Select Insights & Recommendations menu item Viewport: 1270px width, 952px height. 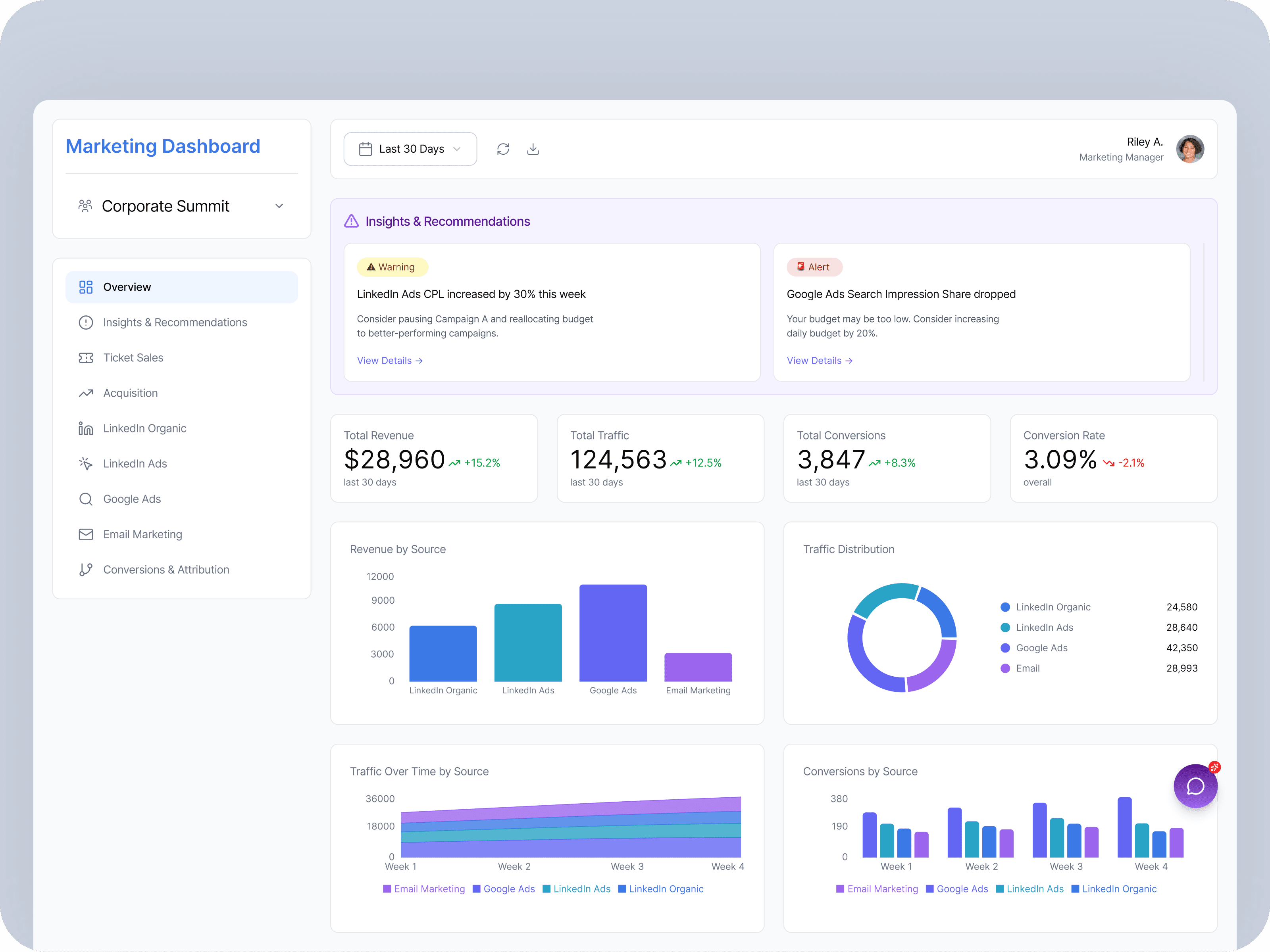pos(175,322)
